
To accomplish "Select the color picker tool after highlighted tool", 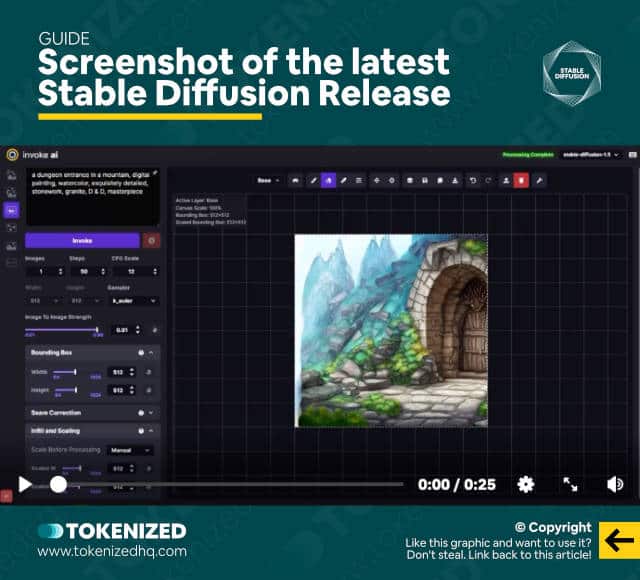I will pos(344,180).
